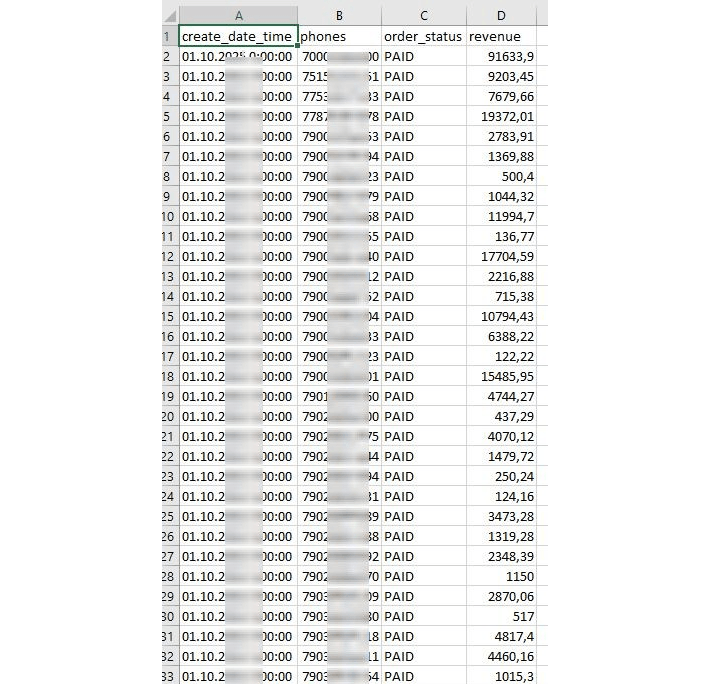The height and width of the screenshot is (684, 709).
Task: Click revenue cell 1015,3
Action: click(x=501, y=676)
